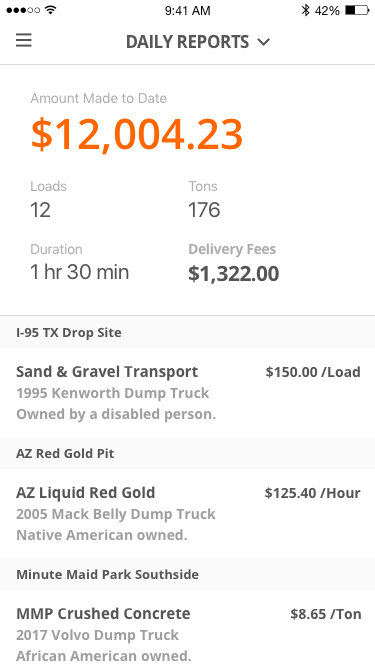Screen dimensions: 375x667
Task: Expand the Daily Reports dropdown chevron
Action: pyautogui.click(x=264, y=42)
